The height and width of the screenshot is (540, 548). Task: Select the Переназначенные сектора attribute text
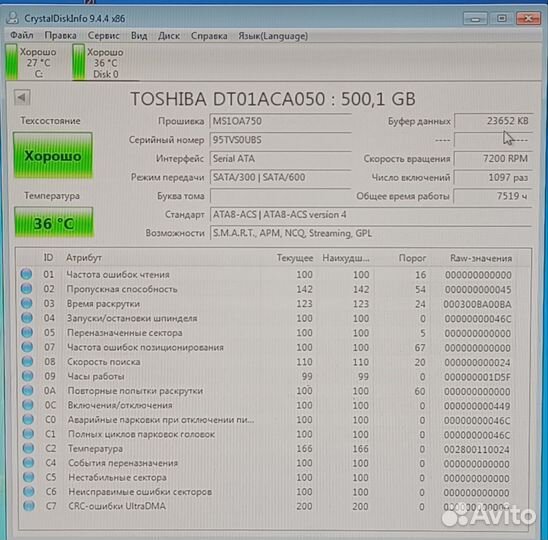tap(124, 333)
